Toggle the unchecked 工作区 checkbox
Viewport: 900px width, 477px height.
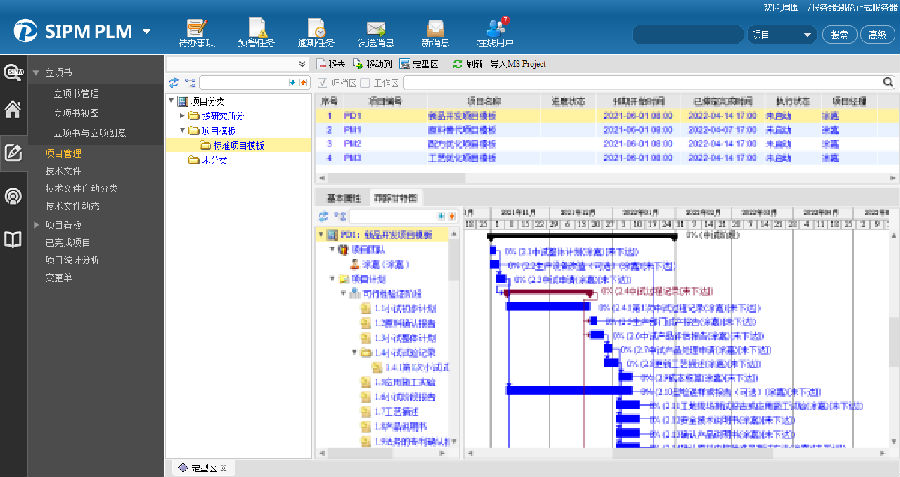pos(365,83)
